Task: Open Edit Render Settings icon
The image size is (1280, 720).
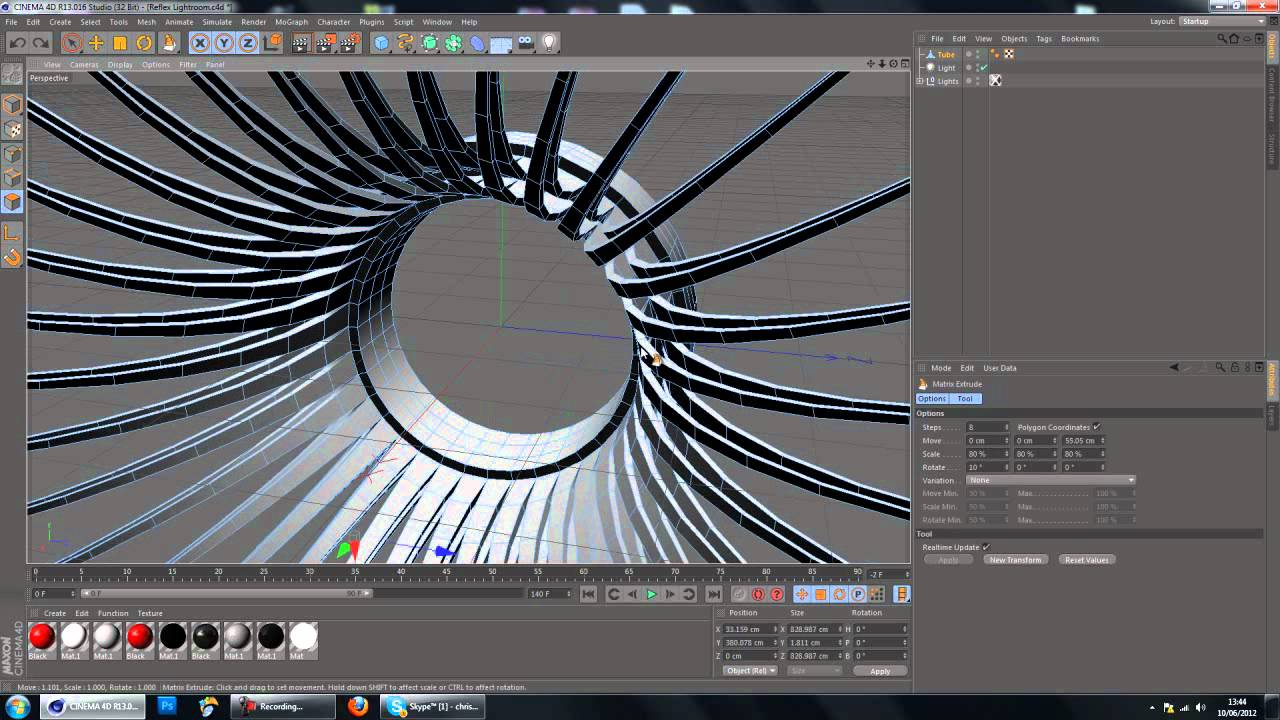Action: coord(349,43)
